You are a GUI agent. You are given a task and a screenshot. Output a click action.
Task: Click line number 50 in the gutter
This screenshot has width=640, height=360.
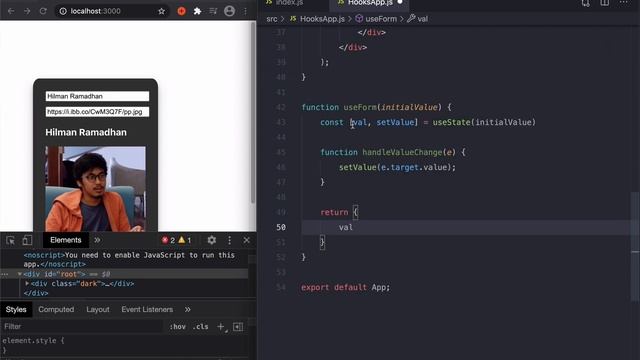point(281,227)
